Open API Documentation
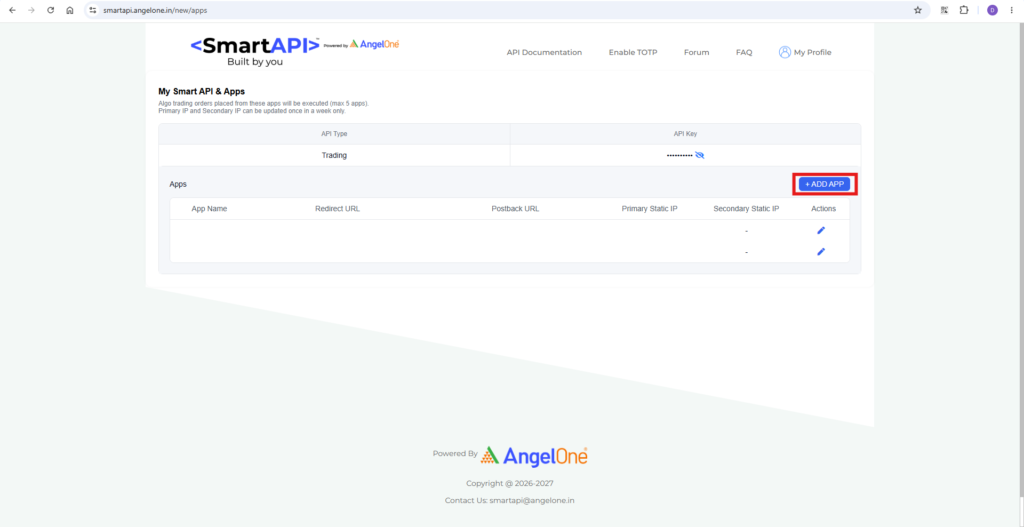This screenshot has height=527, width=1024. click(544, 52)
